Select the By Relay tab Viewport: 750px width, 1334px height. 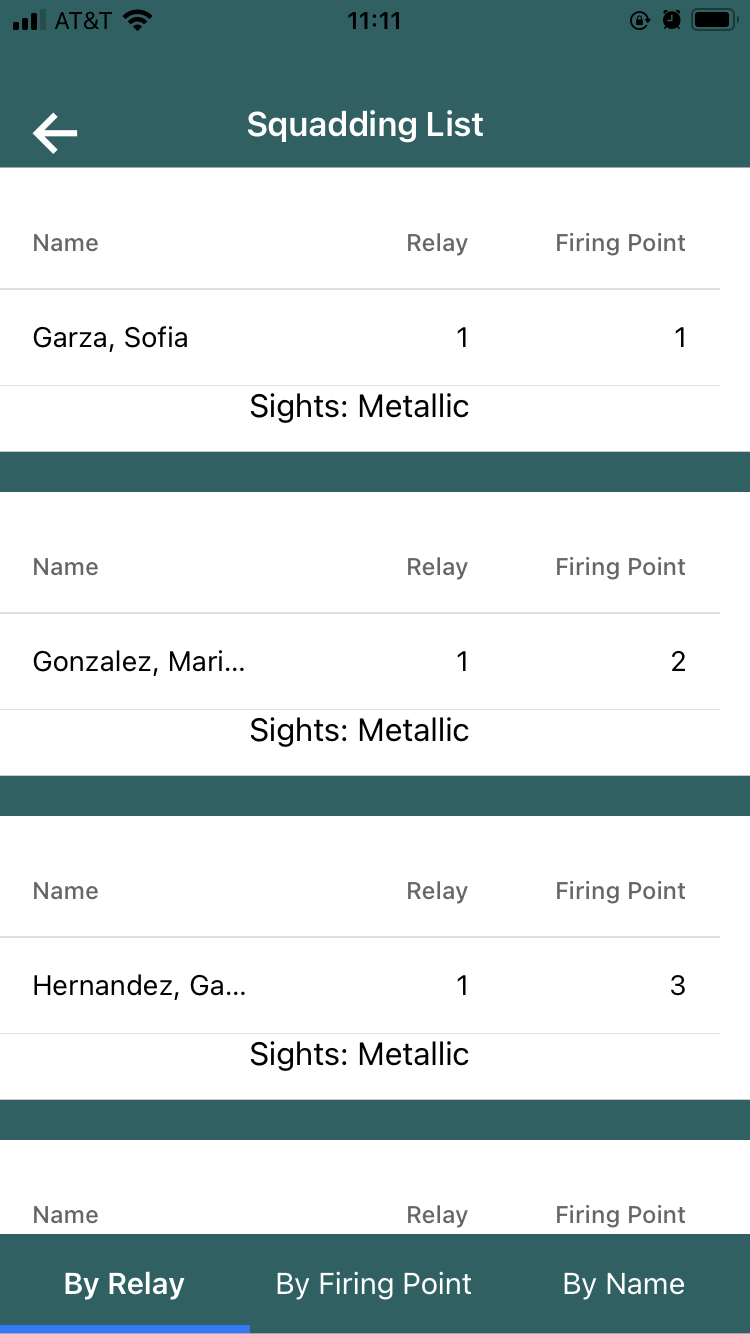[124, 1284]
